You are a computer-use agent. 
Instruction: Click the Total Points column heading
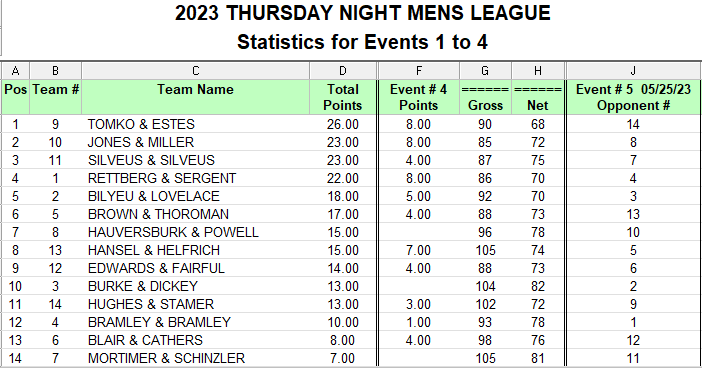click(342, 97)
